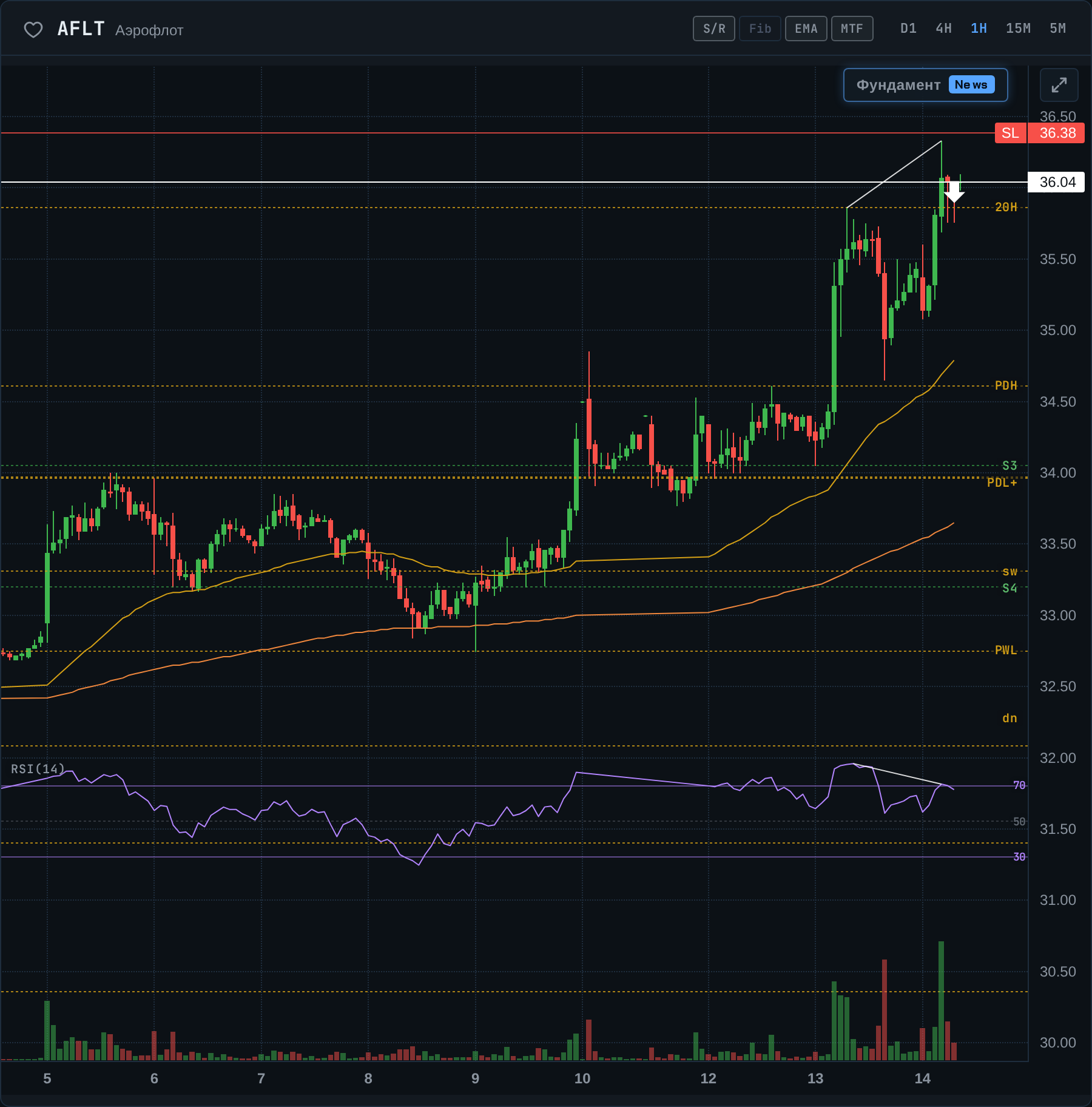
Task: Click the RSI 30 oversold level label
Action: (1019, 857)
